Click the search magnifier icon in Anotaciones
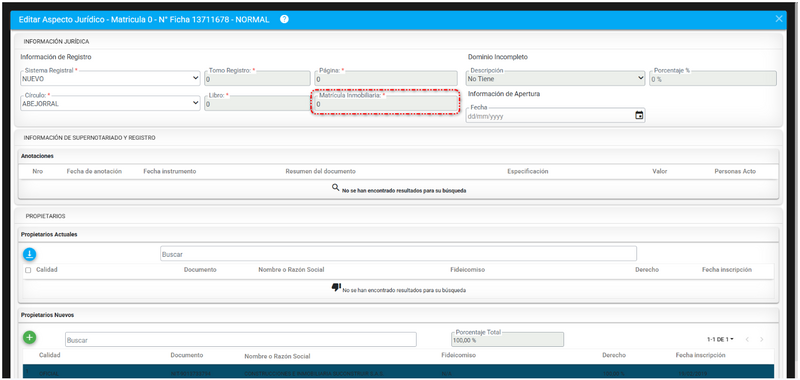The height and width of the screenshot is (380, 800). pyautogui.click(x=335, y=187)
